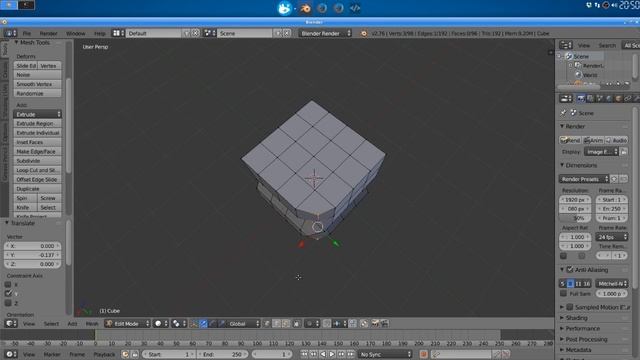Toggle the 3D manipulator widget
The height and width of the screenshot is (360, 640).
194,324
